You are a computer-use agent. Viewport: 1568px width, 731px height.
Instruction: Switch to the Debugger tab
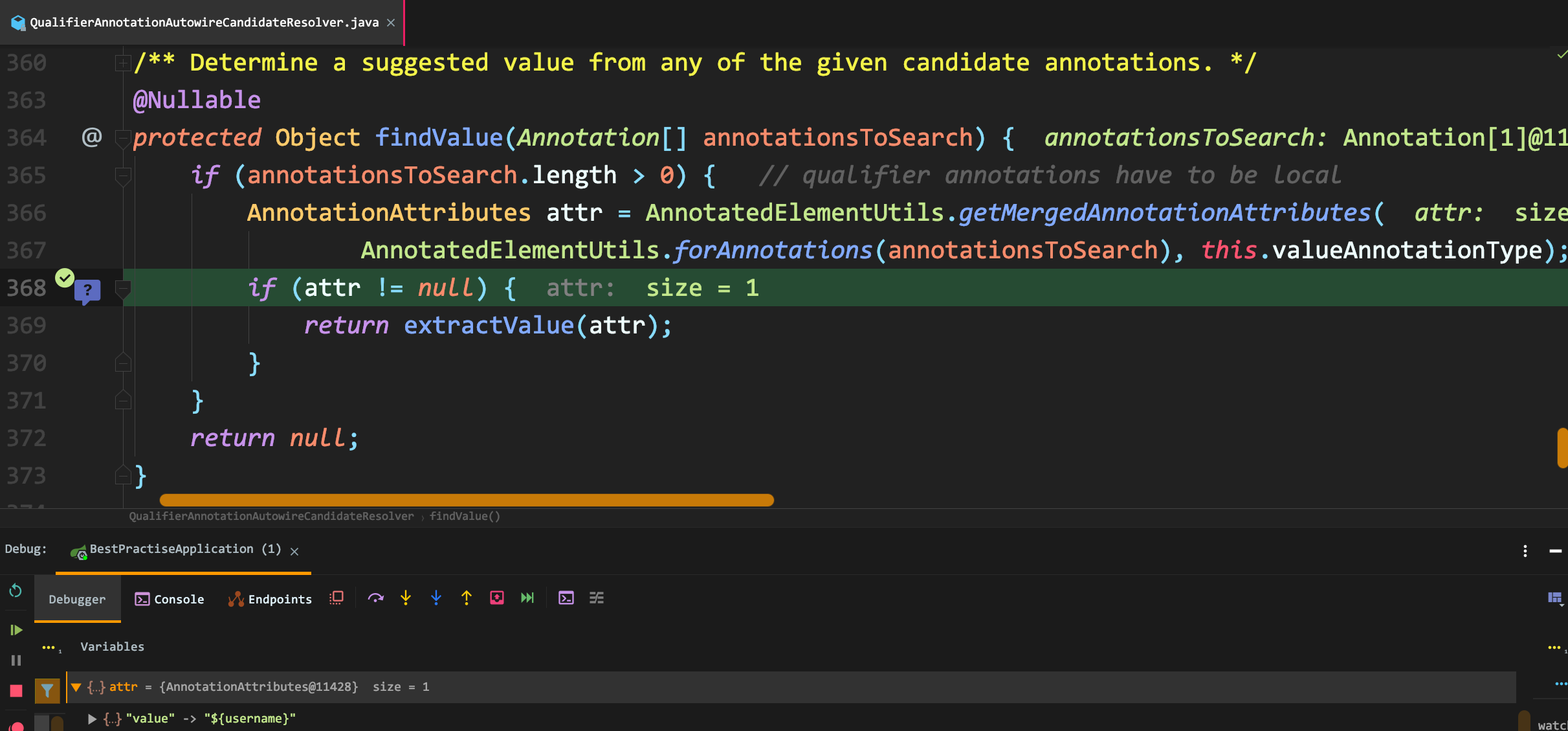(x=77, y=599)
